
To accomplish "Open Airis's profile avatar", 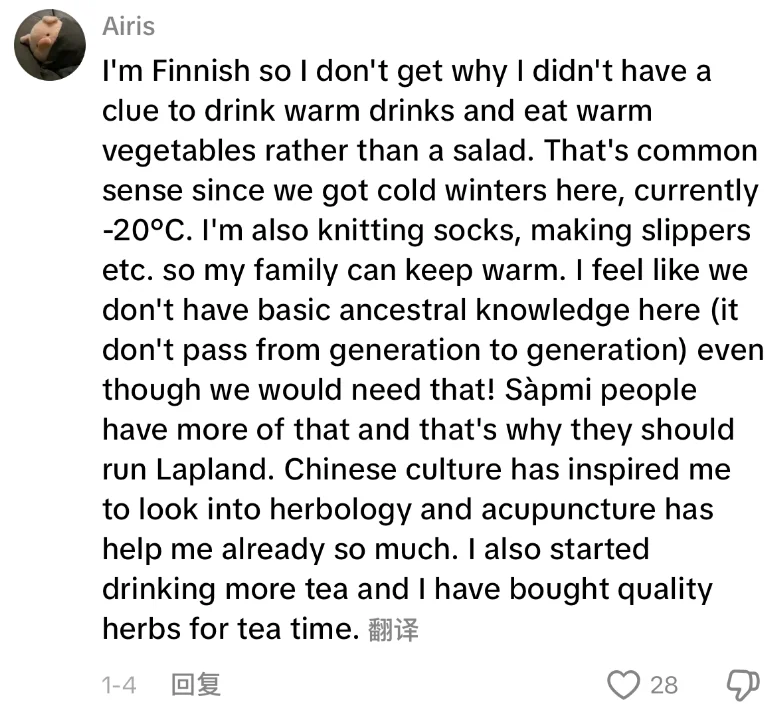I will [50, 45].
